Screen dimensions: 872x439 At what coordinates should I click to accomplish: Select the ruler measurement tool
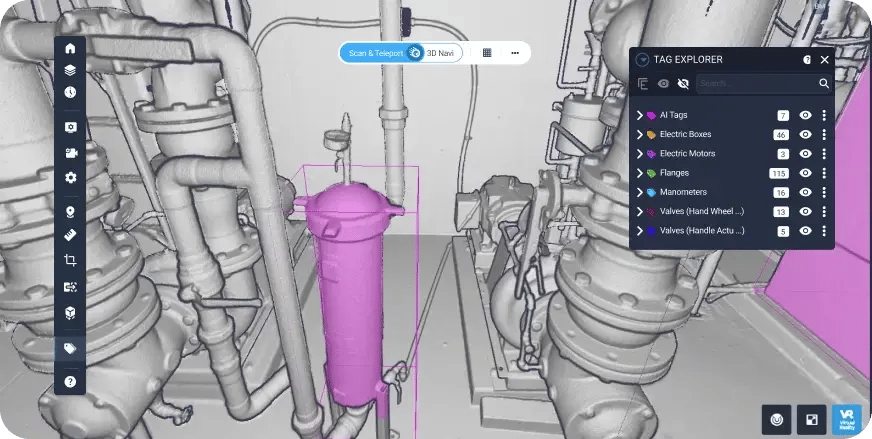[x=70, y=235]
